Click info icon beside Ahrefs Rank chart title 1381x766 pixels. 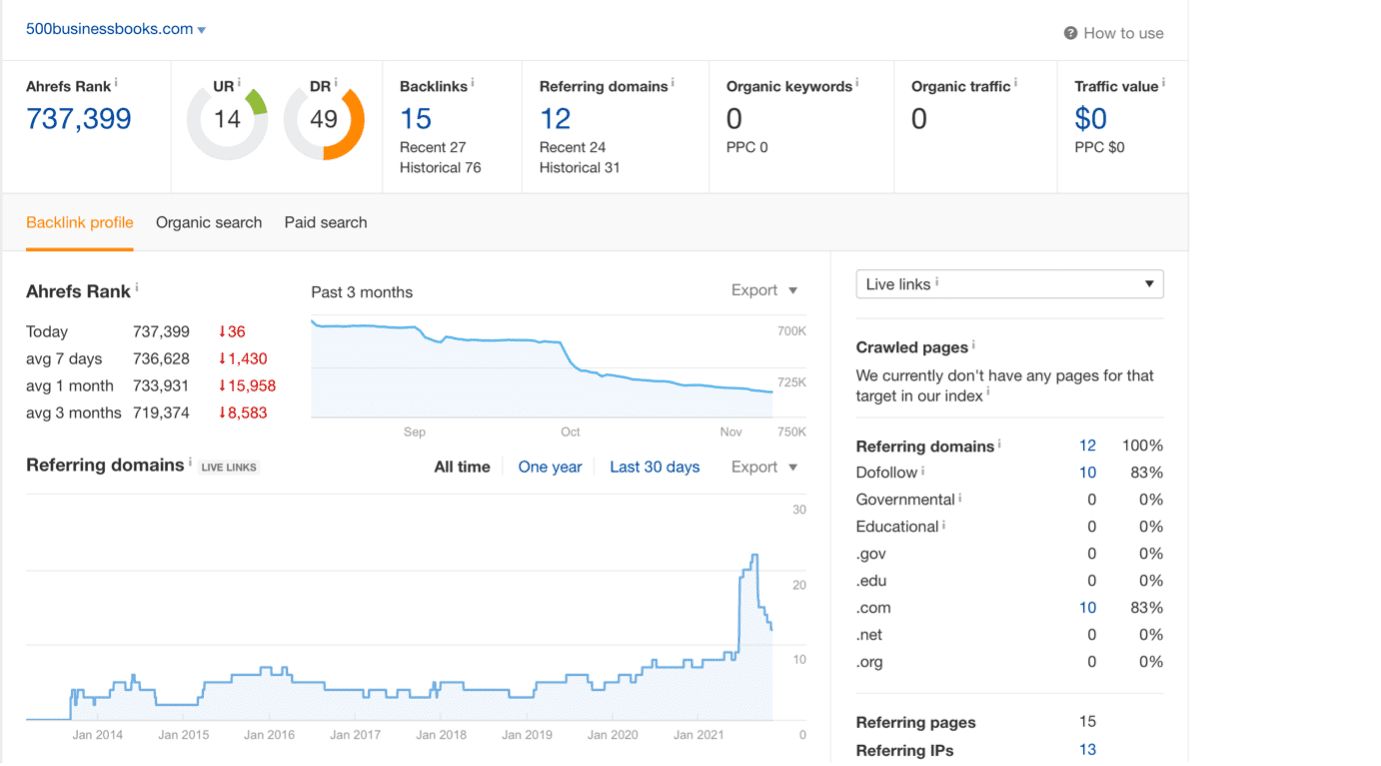click(137, 288)
